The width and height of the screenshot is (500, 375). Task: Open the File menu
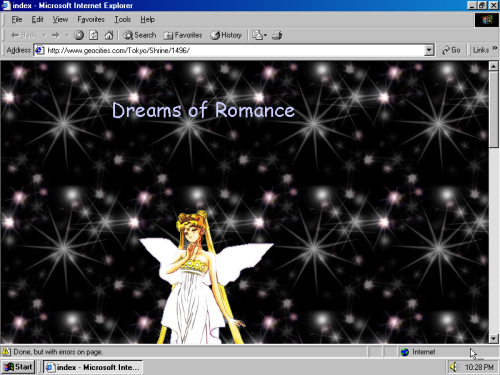pyautogui.click(x=17, y=19)
